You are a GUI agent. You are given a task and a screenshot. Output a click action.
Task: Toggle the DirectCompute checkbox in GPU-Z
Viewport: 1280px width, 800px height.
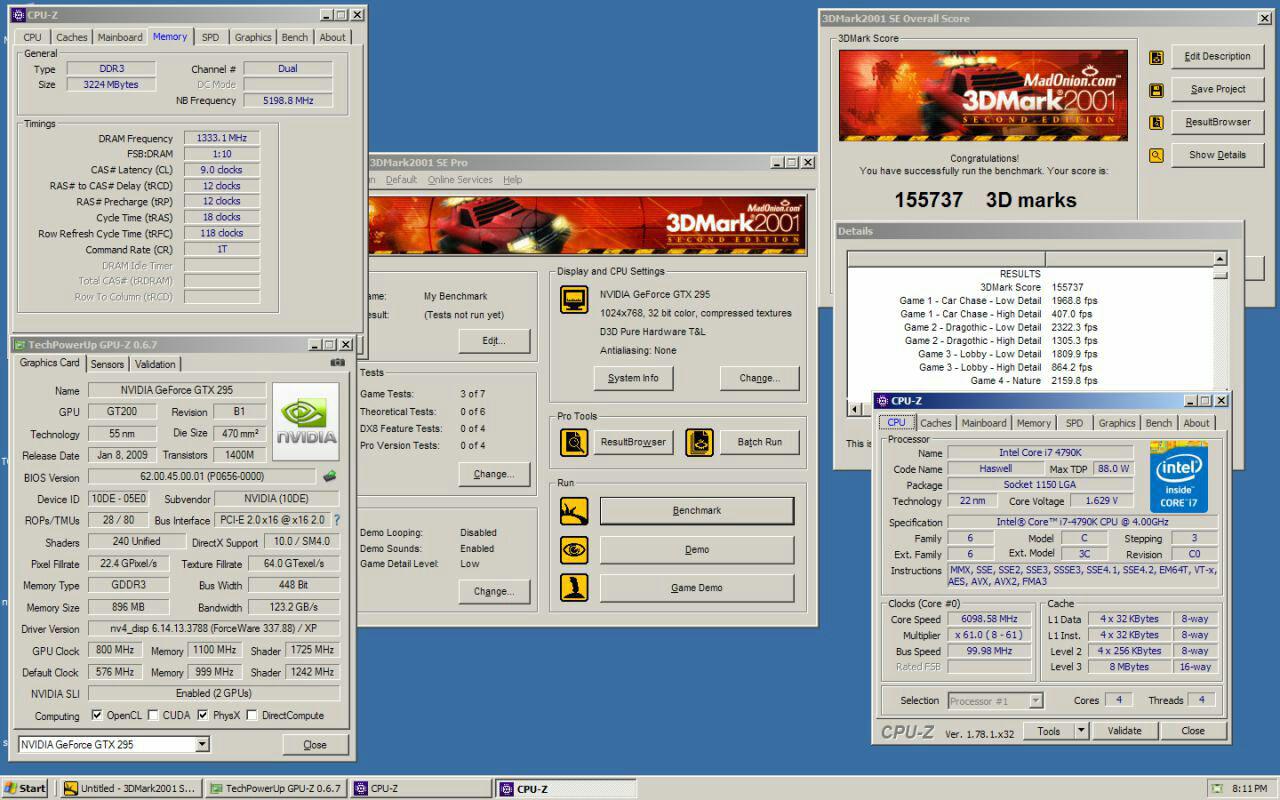click(x=252, y=715)
